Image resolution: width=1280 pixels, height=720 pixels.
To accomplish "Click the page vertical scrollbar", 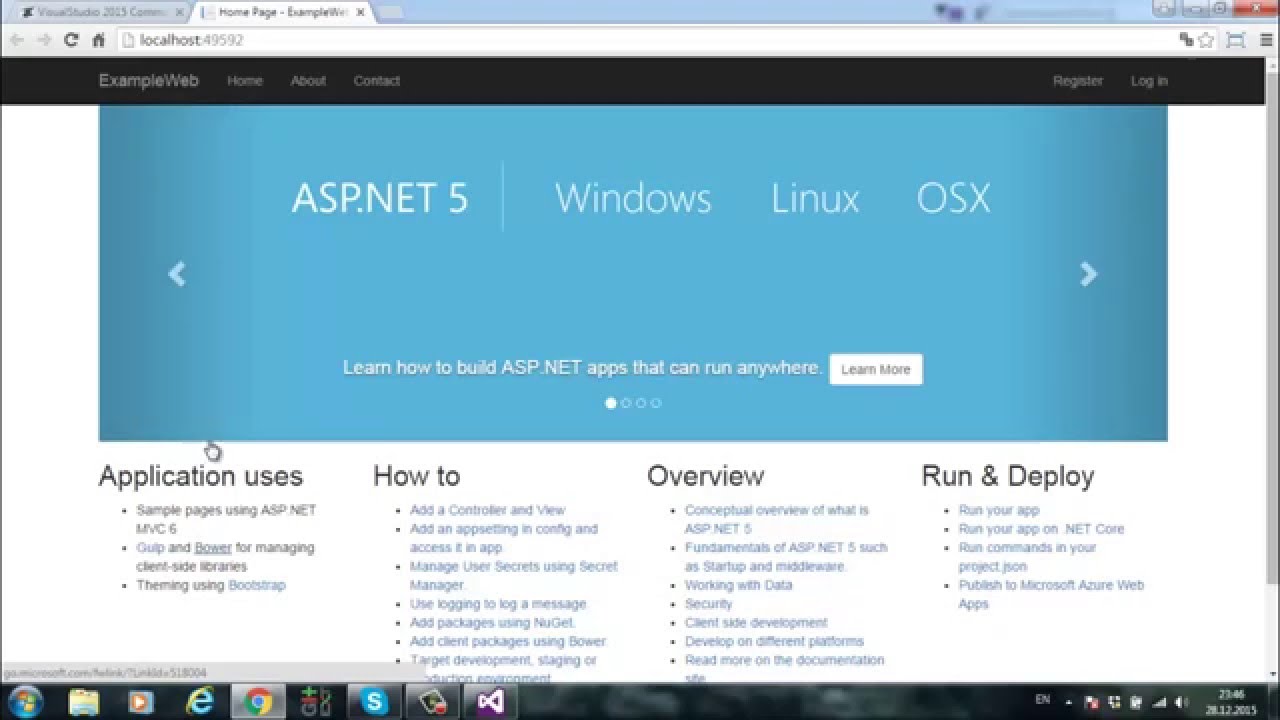I will click(1272, 330).
